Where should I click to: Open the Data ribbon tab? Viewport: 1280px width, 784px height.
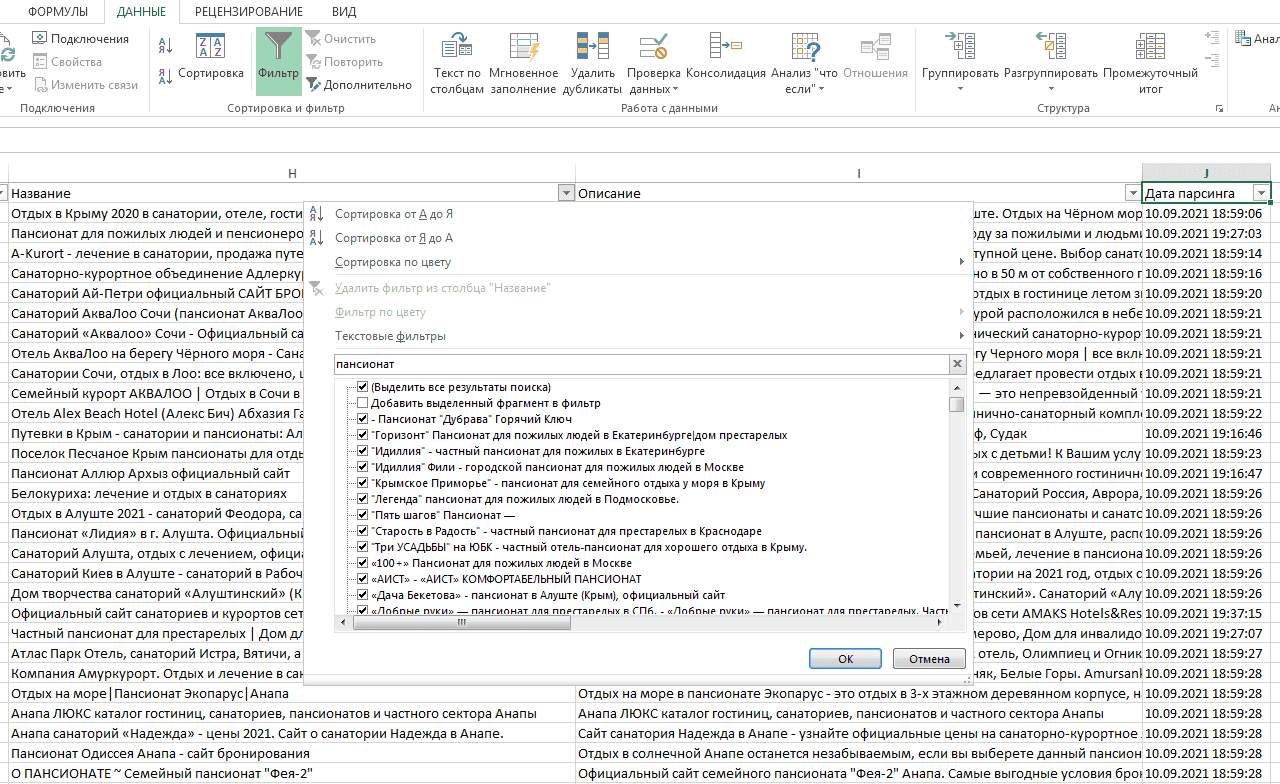tap(141, 12)
